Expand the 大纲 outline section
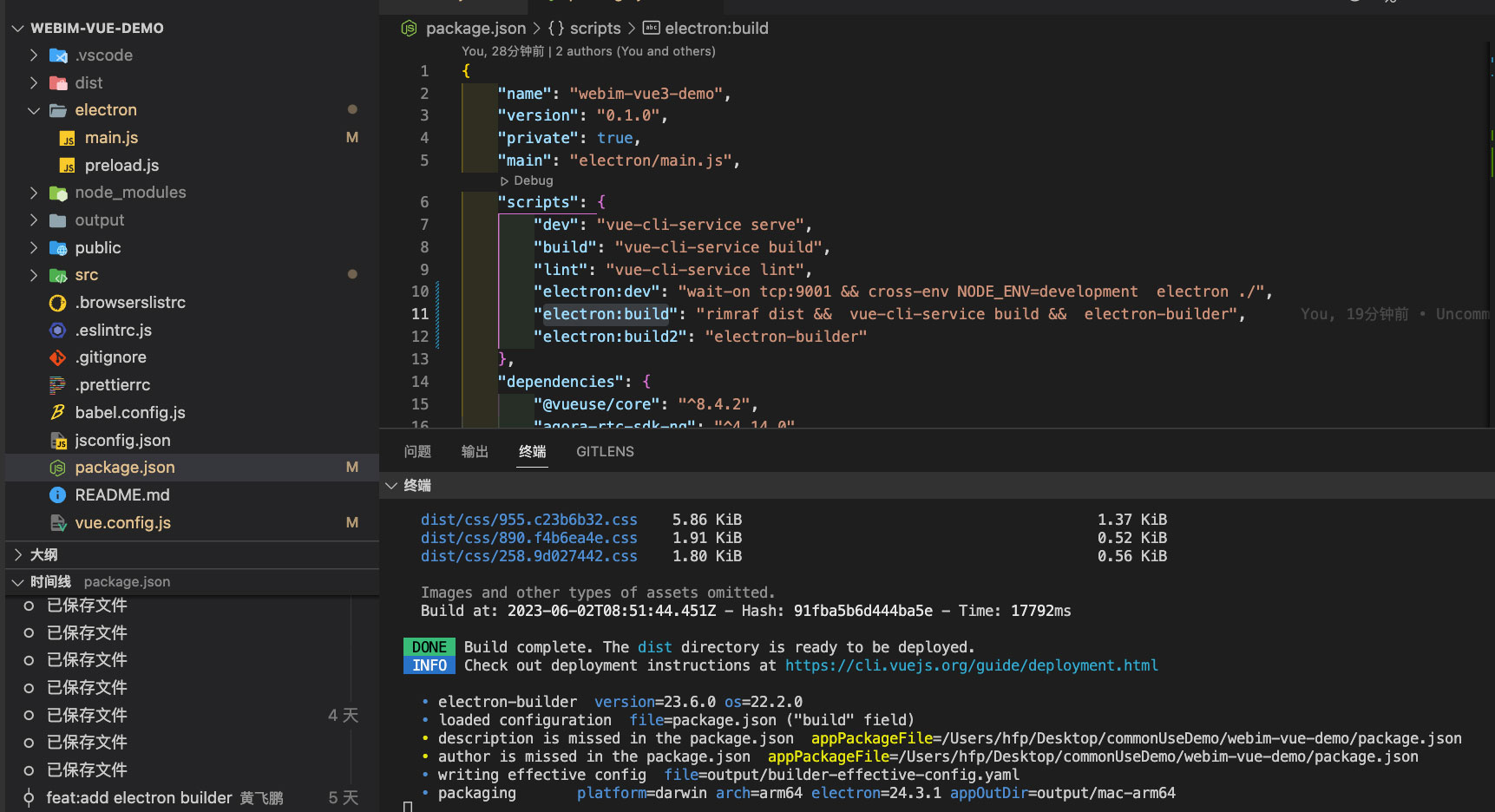The image size is (1495, 812). (18, 555)
